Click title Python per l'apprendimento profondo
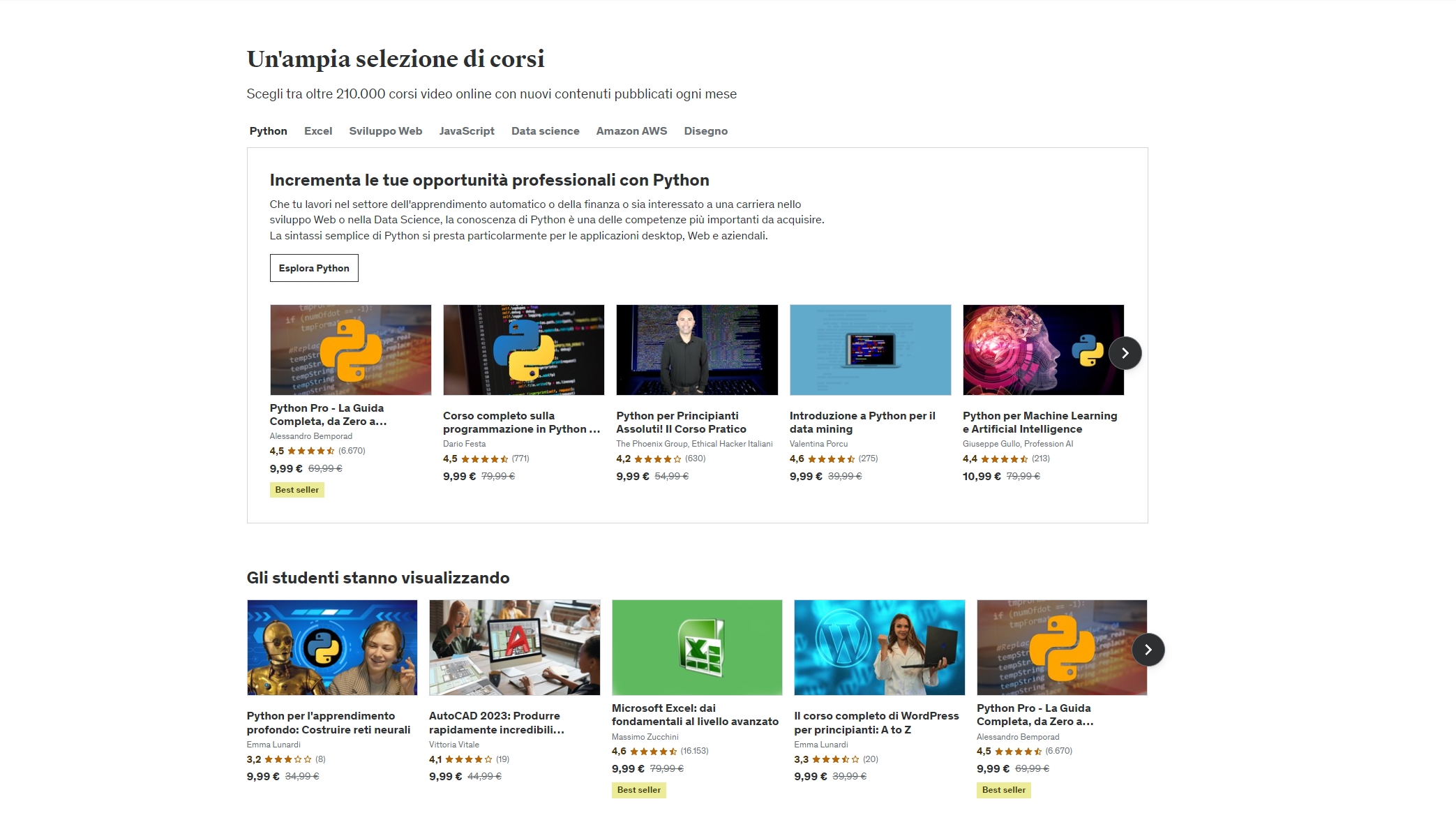The height and width of the screenshot is (820, 1456). point(329,723)
